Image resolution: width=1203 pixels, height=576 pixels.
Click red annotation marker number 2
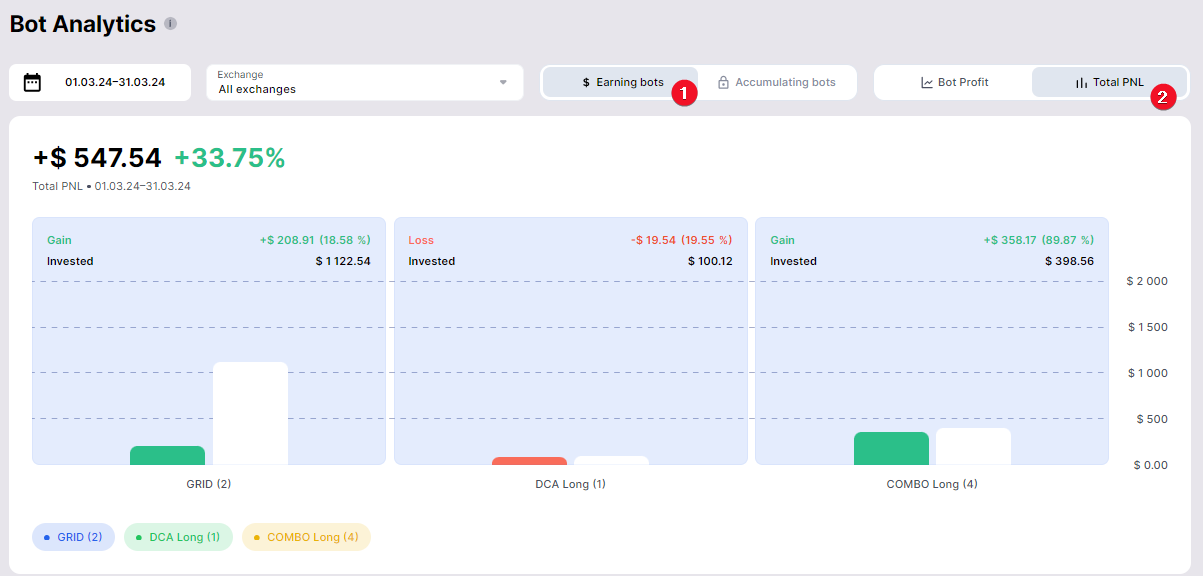click(x=1162, y=97)
